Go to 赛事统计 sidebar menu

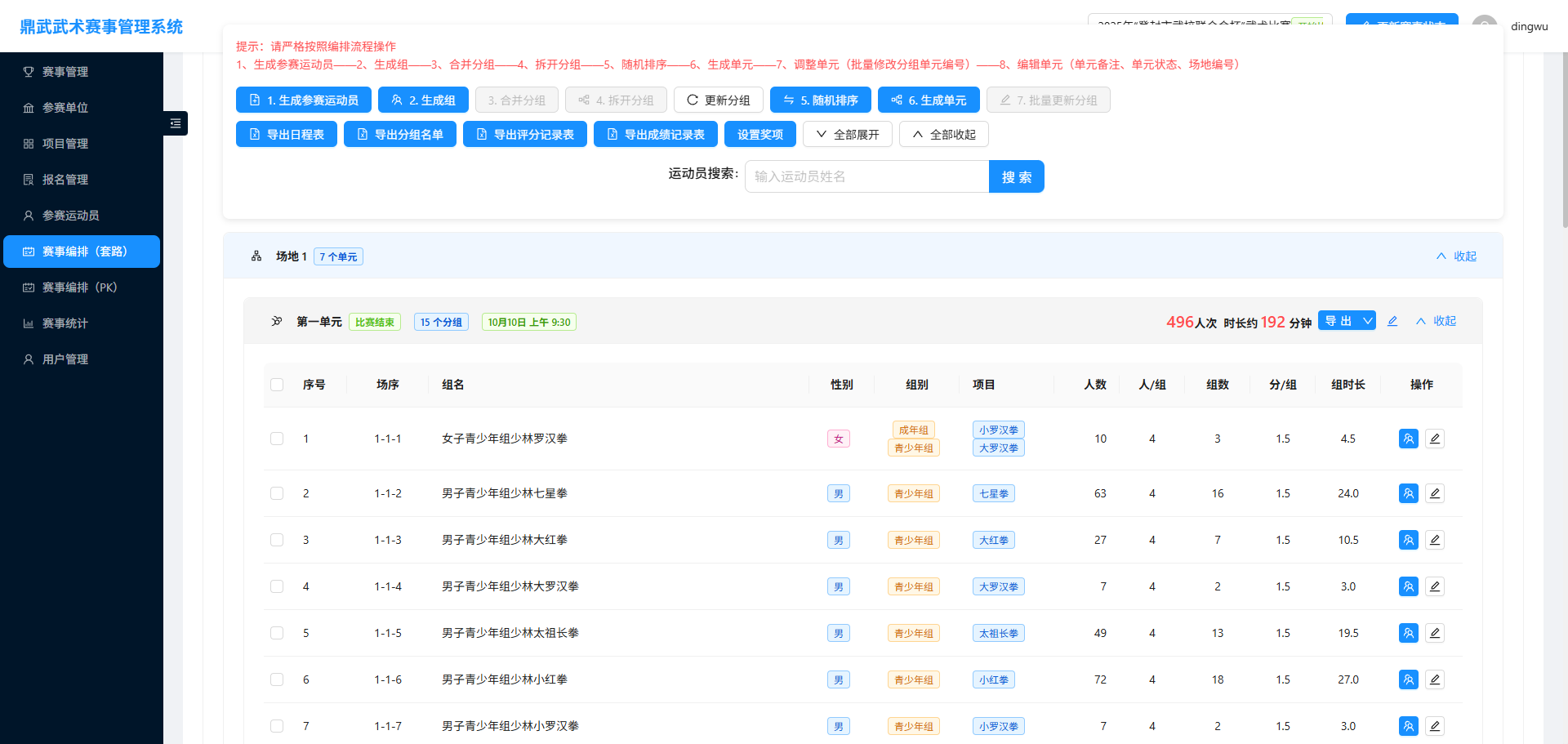click(65, 323)
